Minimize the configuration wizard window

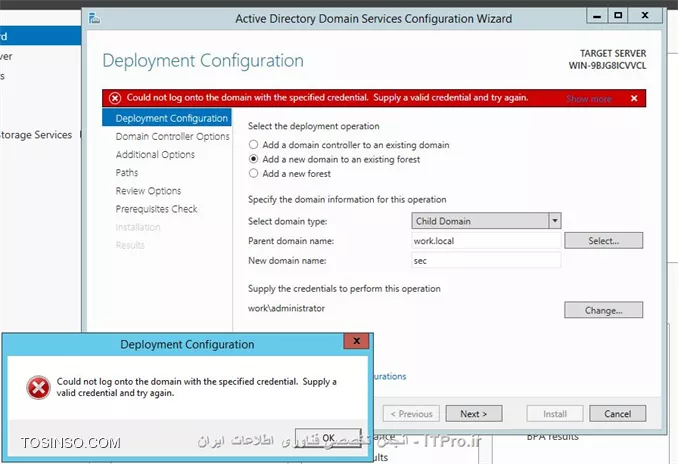click(597, 16)
